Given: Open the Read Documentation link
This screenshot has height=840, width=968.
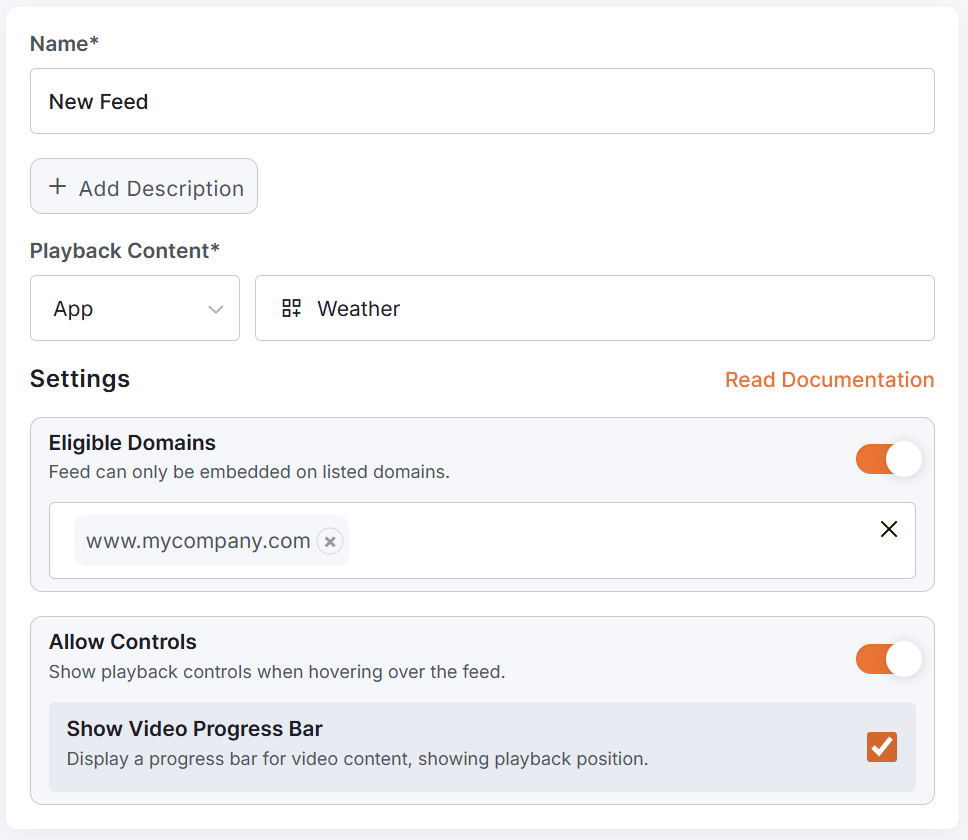Looking at the screenshot, I should point(829,380).
